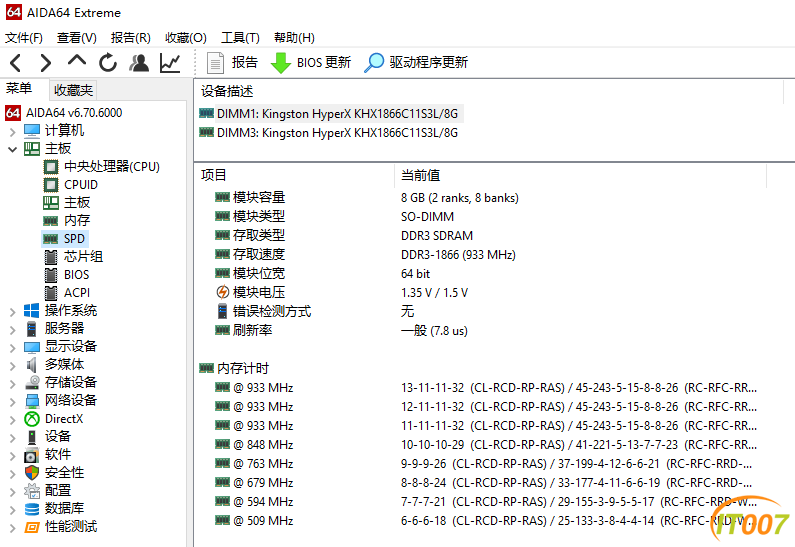Click the back navigation arrow
This screenshot has height=547, width=795.
pyautogui.click(x=16, y=63)
